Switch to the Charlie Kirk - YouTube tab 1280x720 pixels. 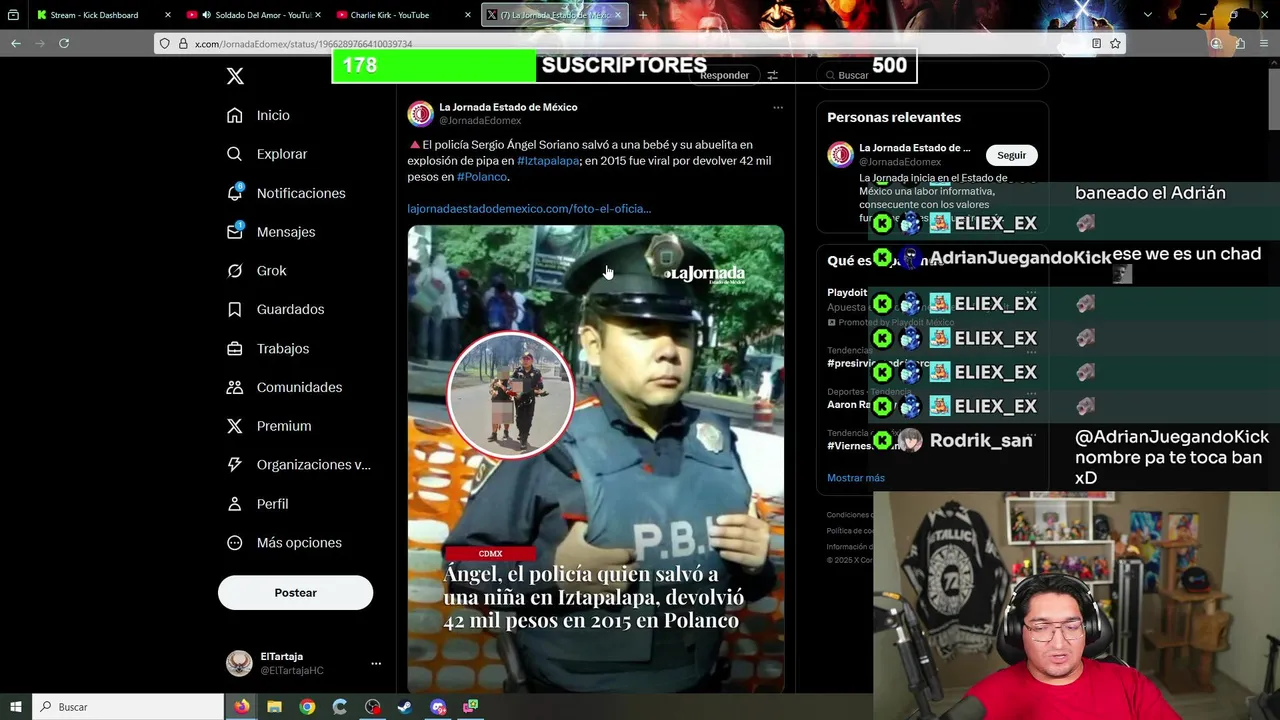[390, 15]
